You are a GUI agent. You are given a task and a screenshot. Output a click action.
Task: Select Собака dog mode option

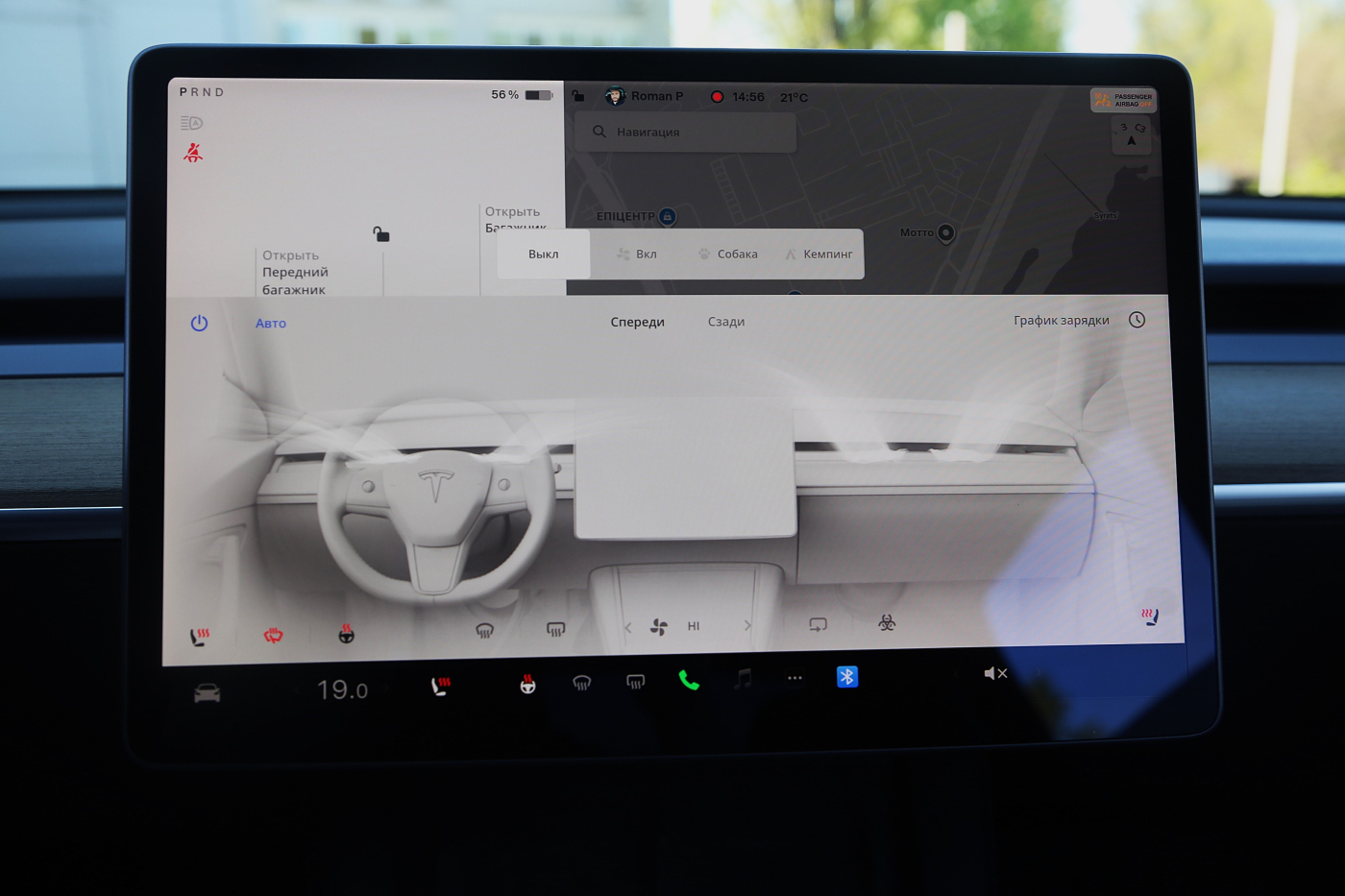coord(728,254)
